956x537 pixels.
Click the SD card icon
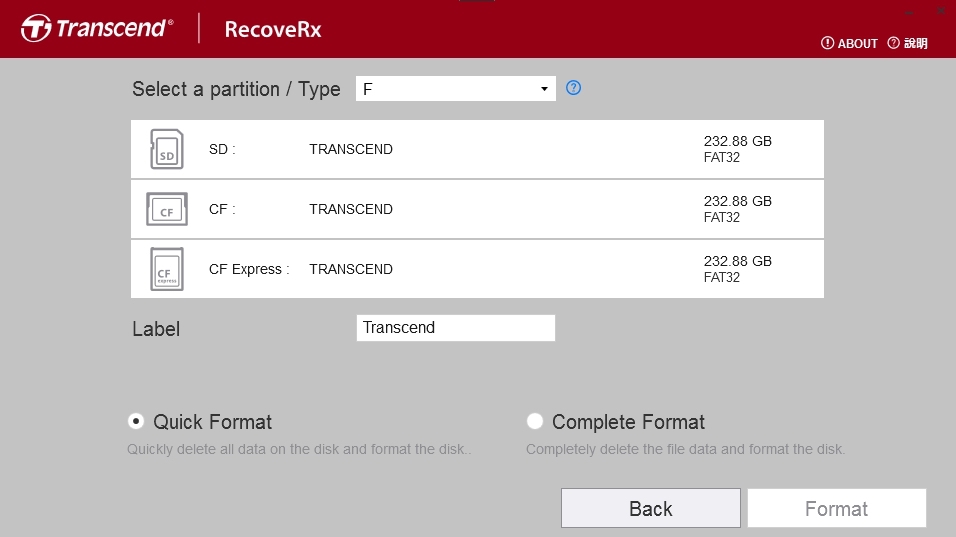166,149
